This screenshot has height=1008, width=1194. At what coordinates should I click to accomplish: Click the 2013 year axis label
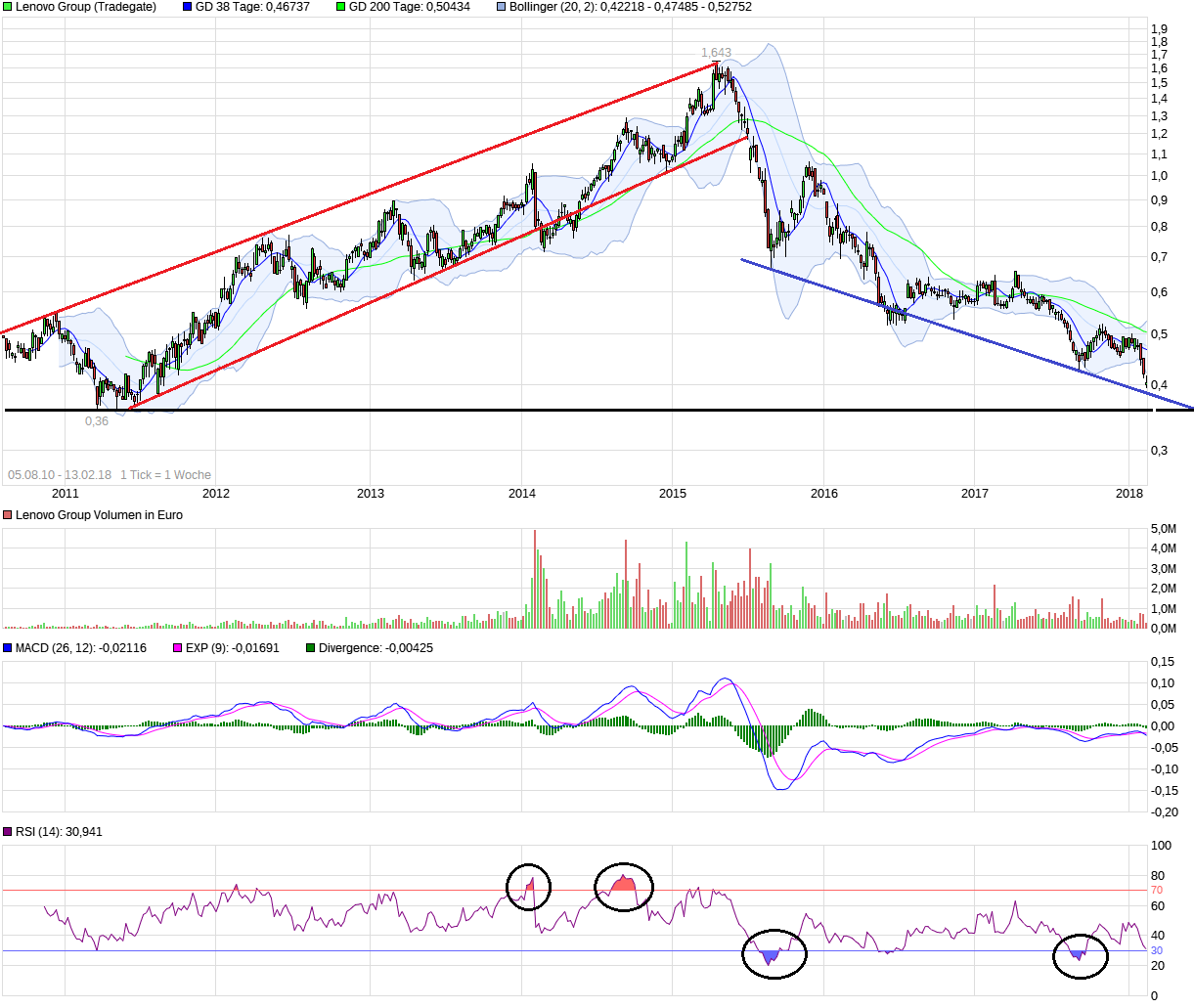(371, 493)
